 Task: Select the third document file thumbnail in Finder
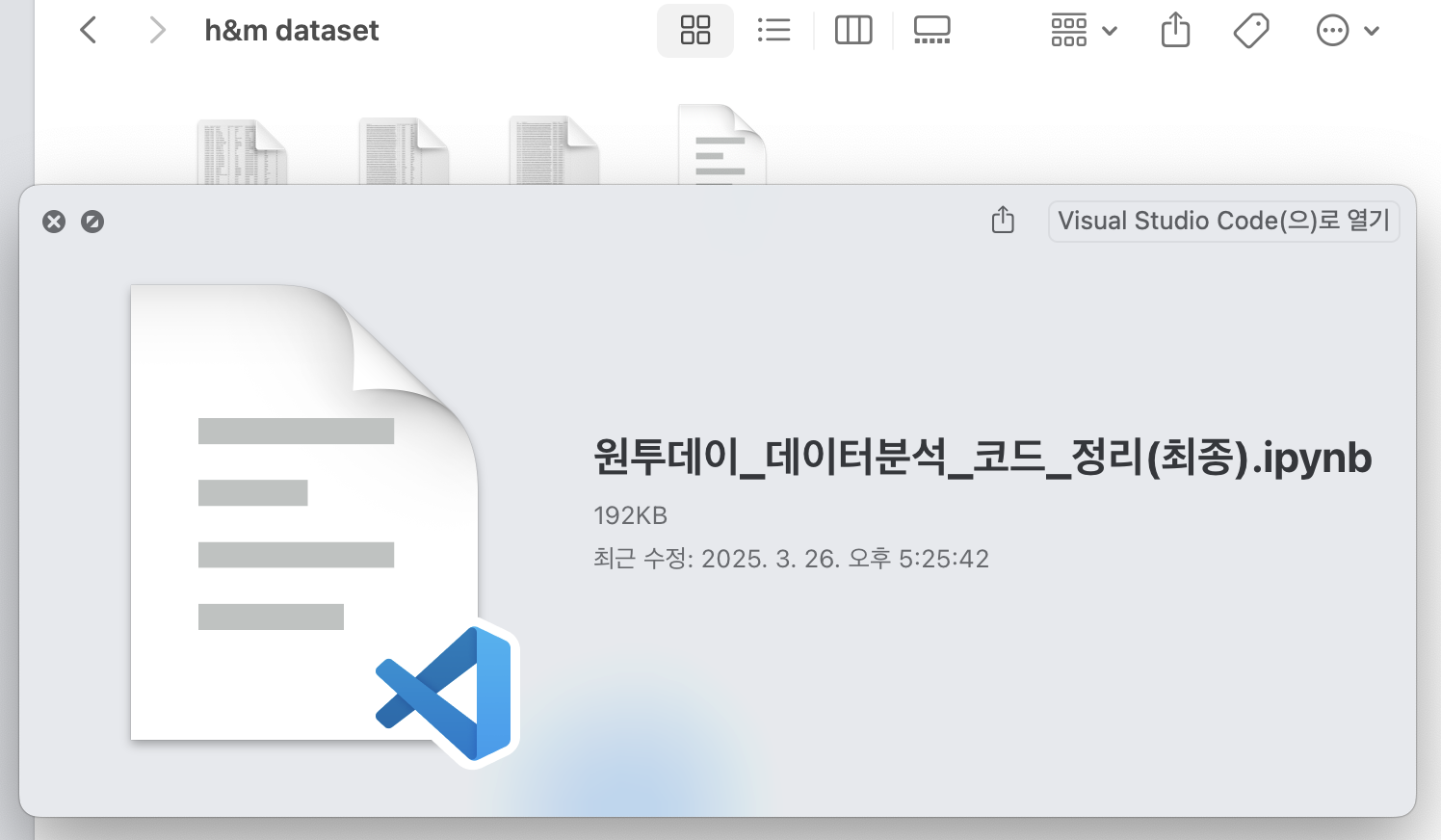tap(554, 149)
